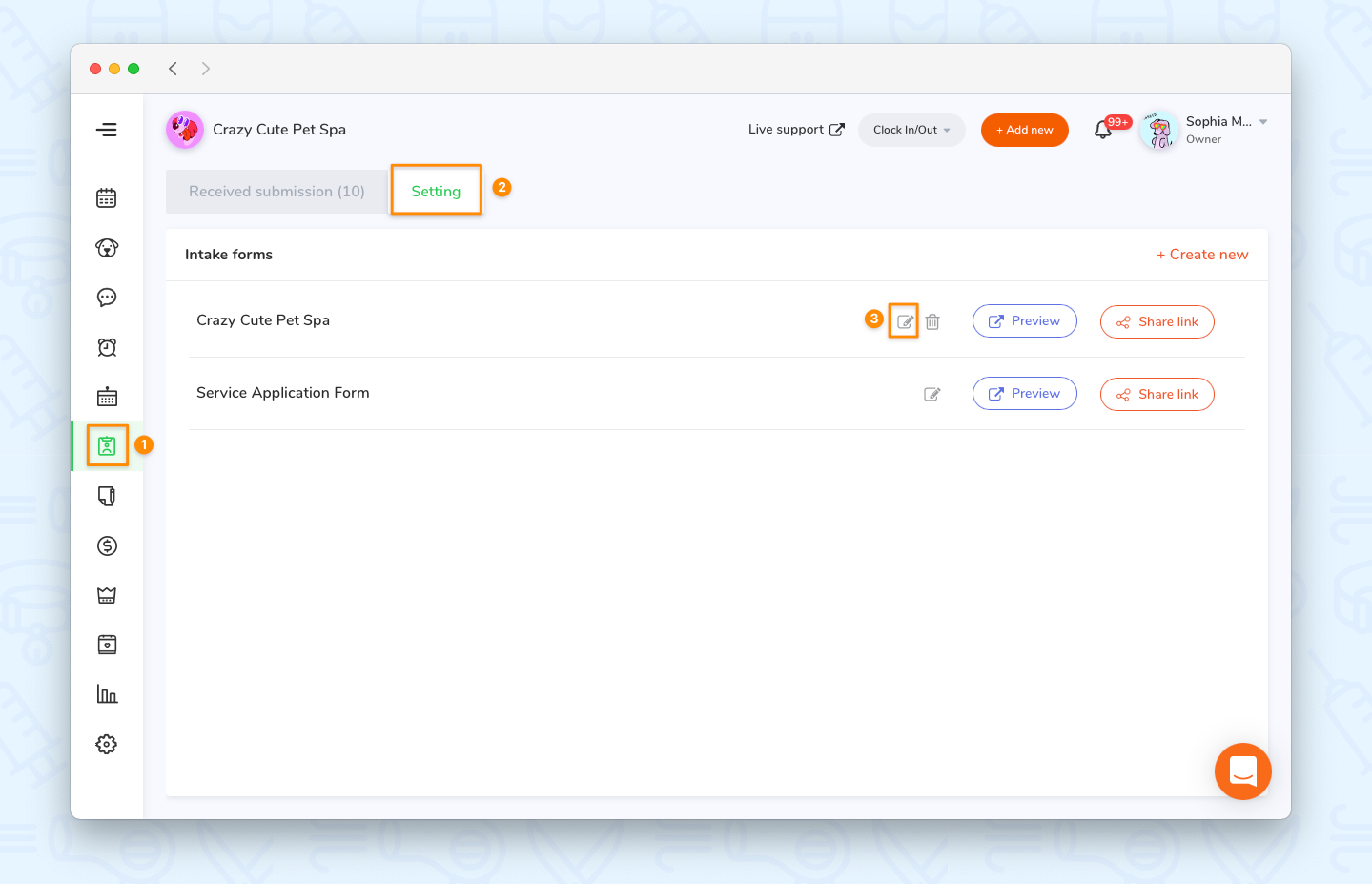Preview the Service Application Form

click(1025, 394)
